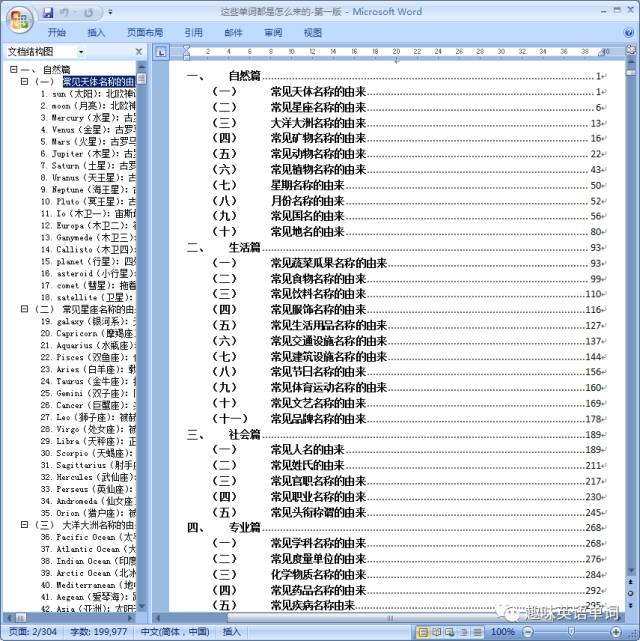Click the 100% zoom level button
This screenshot has height=641, width=640.
[502, 632]
